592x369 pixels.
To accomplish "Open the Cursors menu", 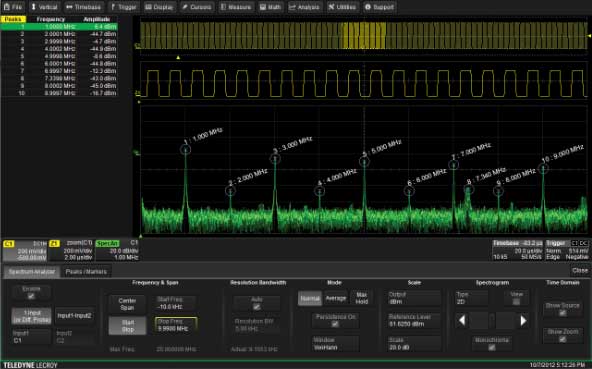I will 197,7.
